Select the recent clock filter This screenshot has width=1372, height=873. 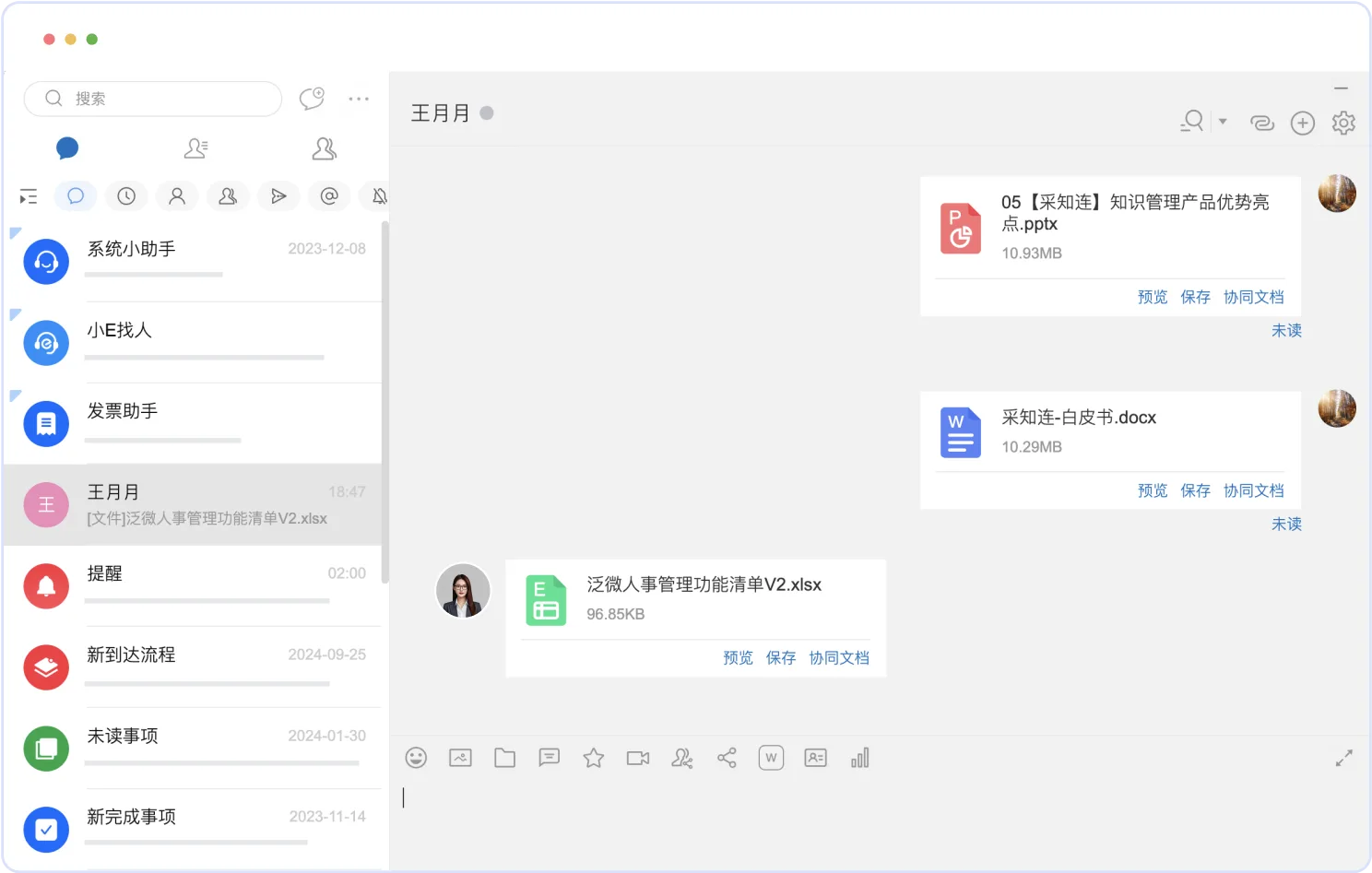click(x=126, y=195)
